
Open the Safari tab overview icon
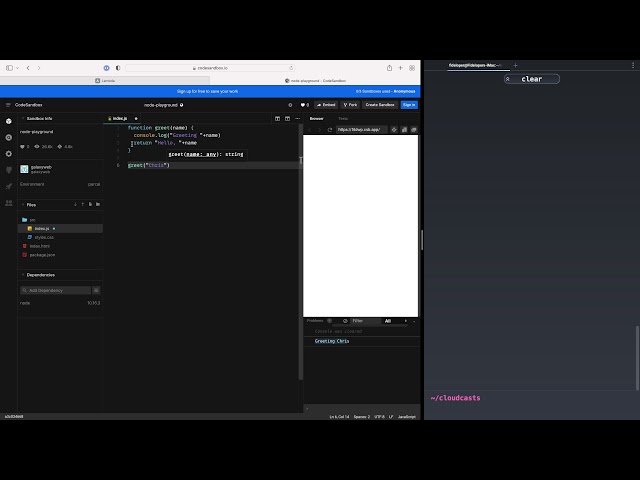[412, 68]
